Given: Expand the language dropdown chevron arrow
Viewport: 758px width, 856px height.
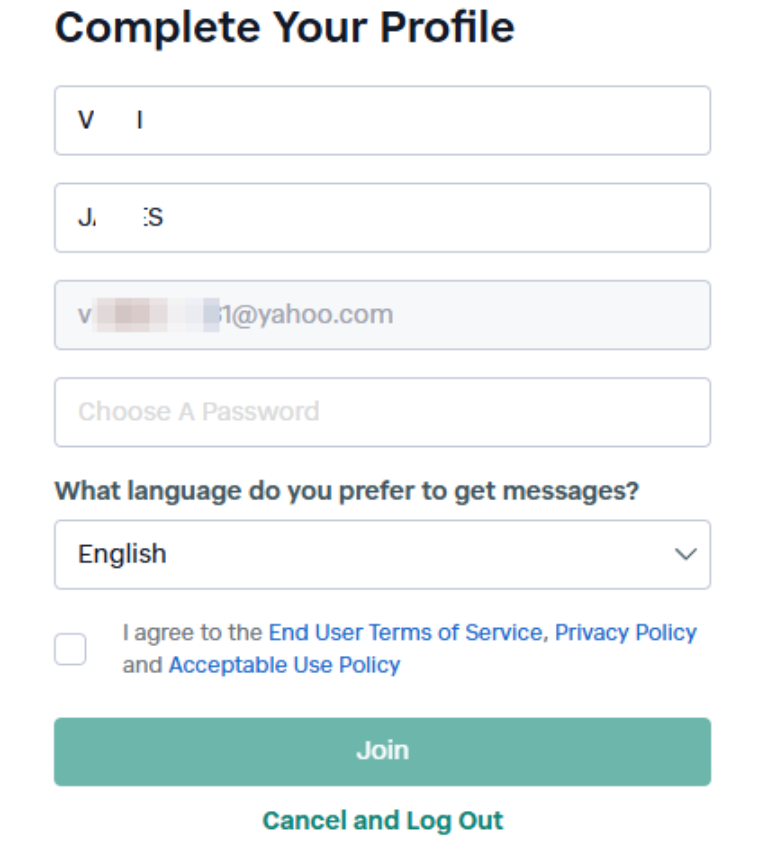Looking at the screenshot, I should coord(685,554).
